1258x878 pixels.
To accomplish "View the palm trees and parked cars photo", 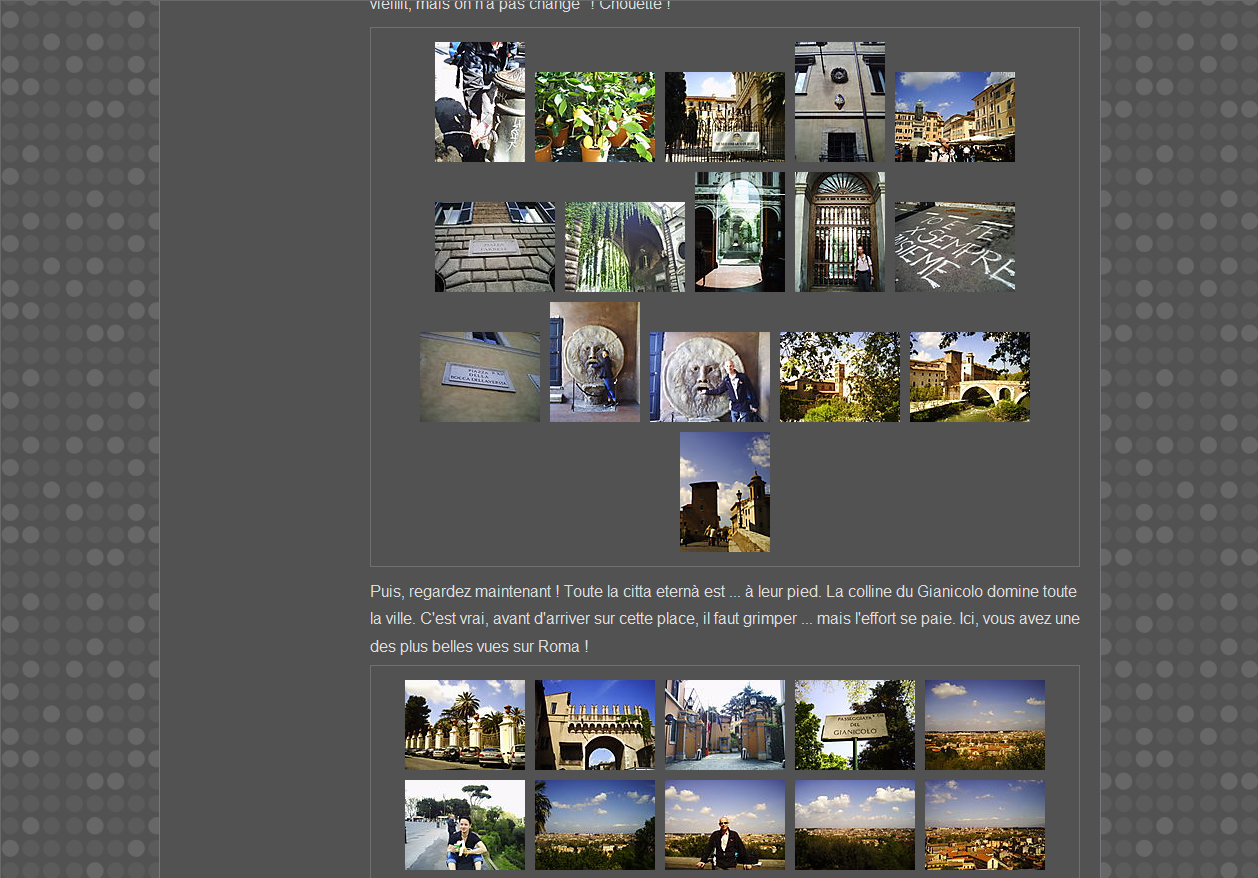I will (464, 725).
